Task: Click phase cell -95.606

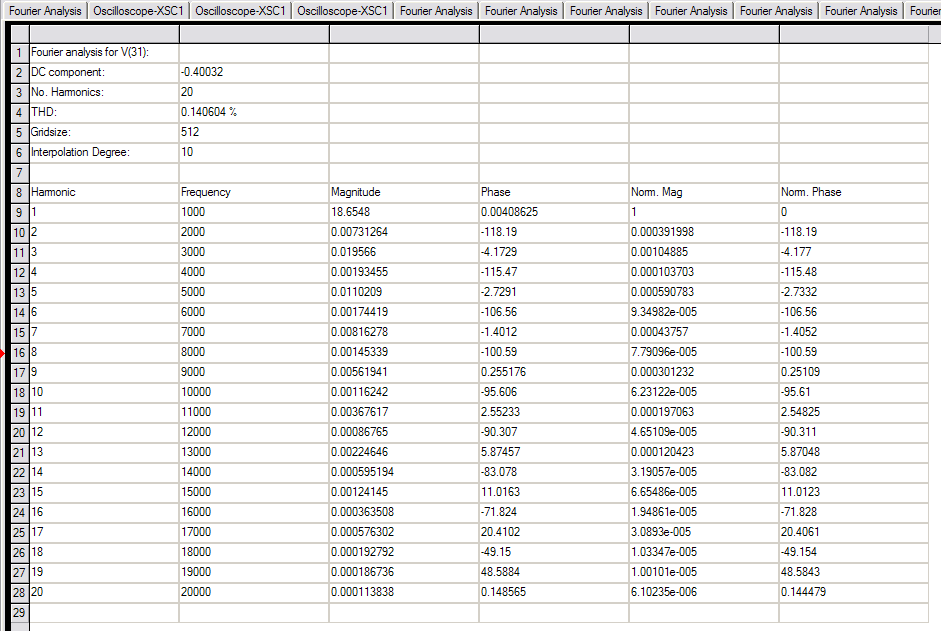Action: [554, 392]
